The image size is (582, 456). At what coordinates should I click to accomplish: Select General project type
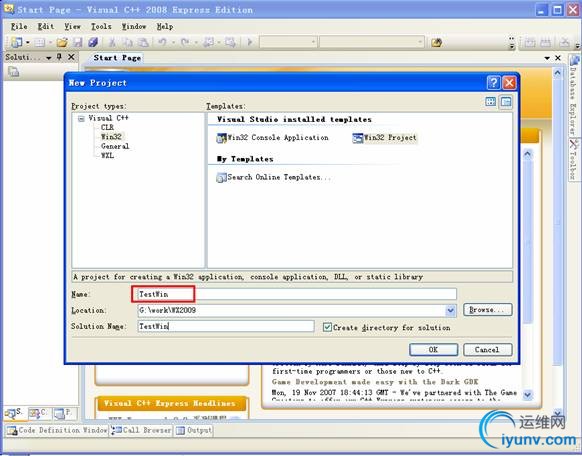click(115, 146)
